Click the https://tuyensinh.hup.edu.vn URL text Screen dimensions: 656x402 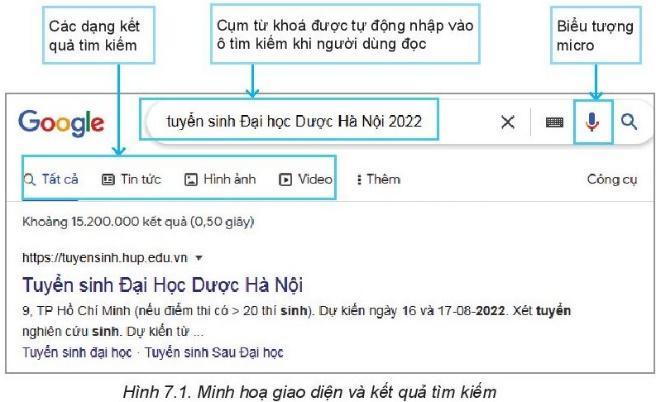(105, 258)
